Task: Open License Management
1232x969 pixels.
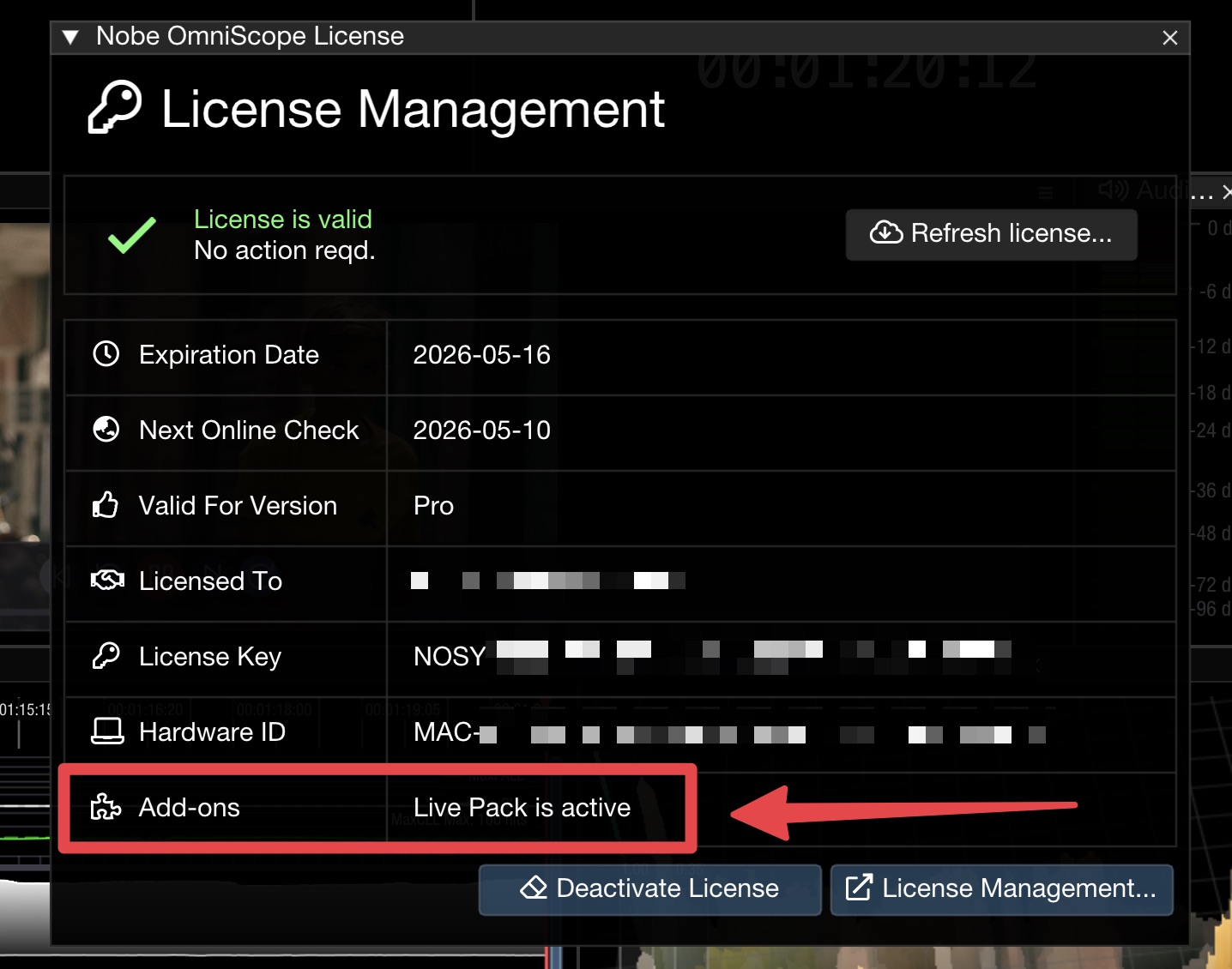Action: [x=1001, y=889]
